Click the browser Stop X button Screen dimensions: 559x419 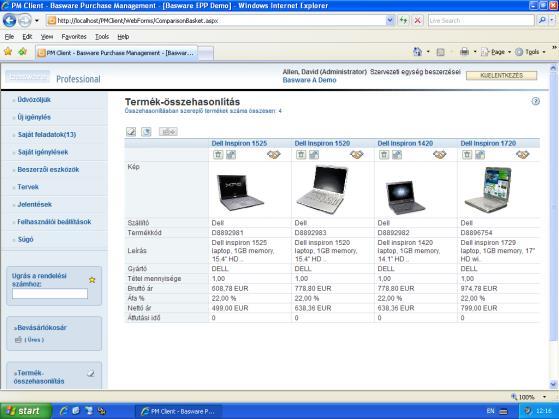[417, 20]
